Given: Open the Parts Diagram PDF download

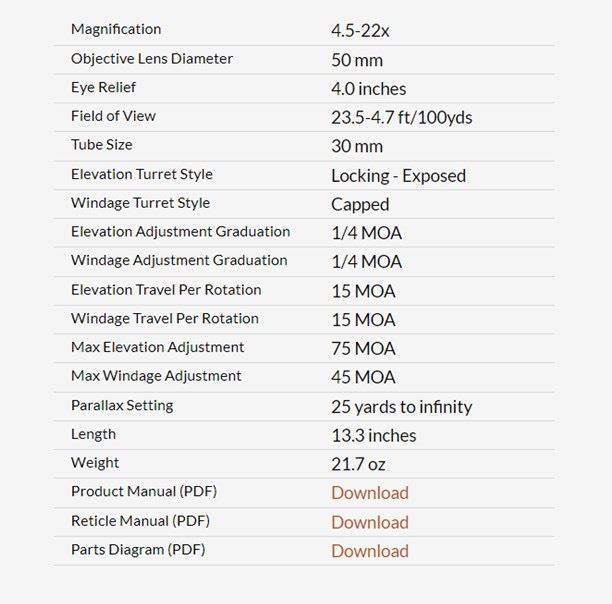Looking at the screenshot, I should [x=369, y=551].
